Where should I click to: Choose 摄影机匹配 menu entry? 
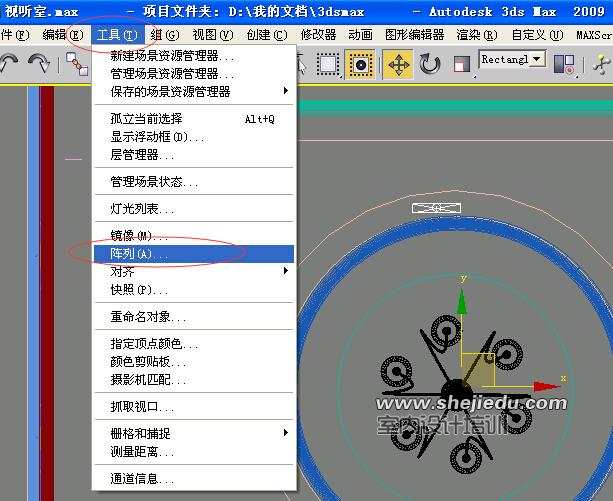(x=194, y=379)
